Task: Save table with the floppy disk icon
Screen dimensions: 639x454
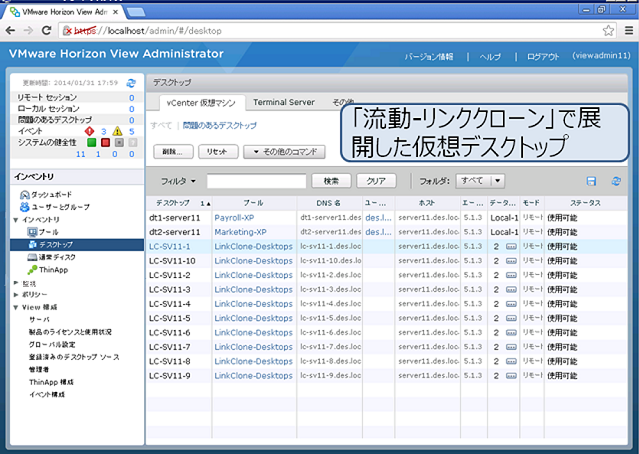Action: pyautogui.click(x=591, y=181)
